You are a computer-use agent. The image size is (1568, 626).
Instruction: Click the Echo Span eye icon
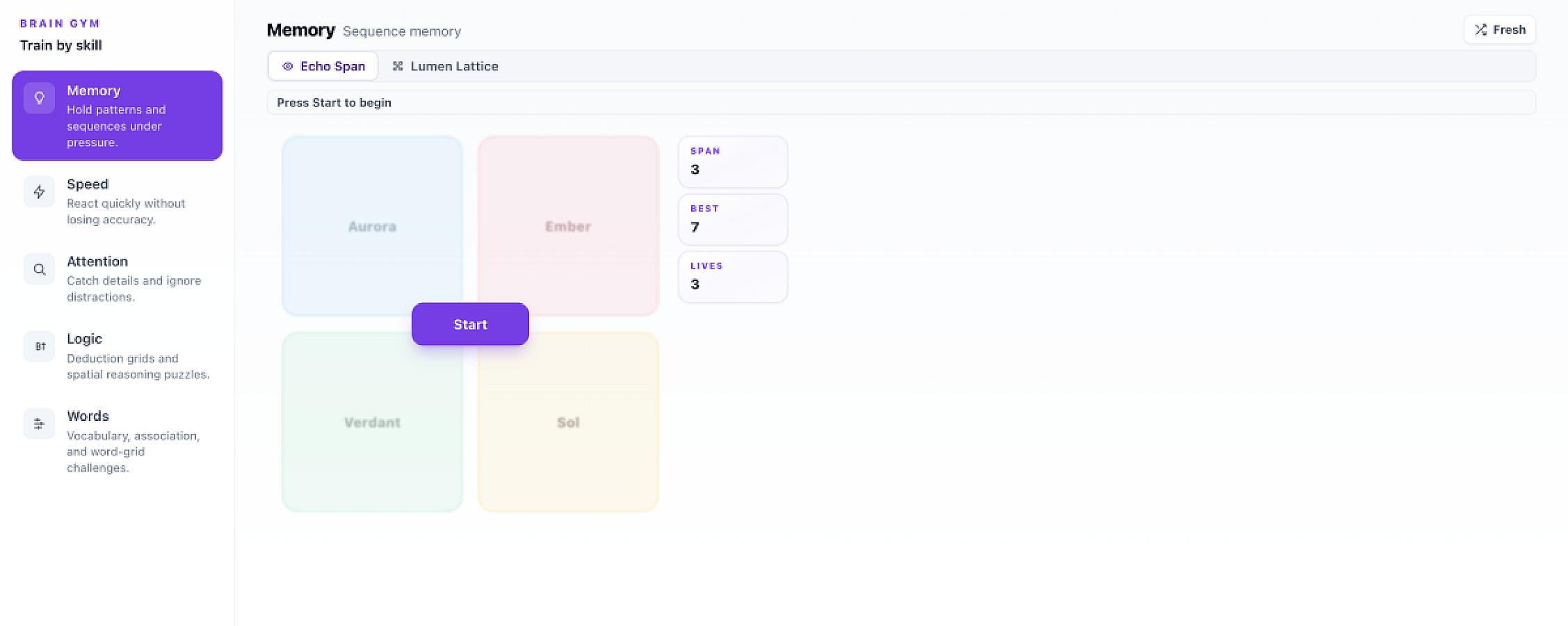tap(287, 66)
